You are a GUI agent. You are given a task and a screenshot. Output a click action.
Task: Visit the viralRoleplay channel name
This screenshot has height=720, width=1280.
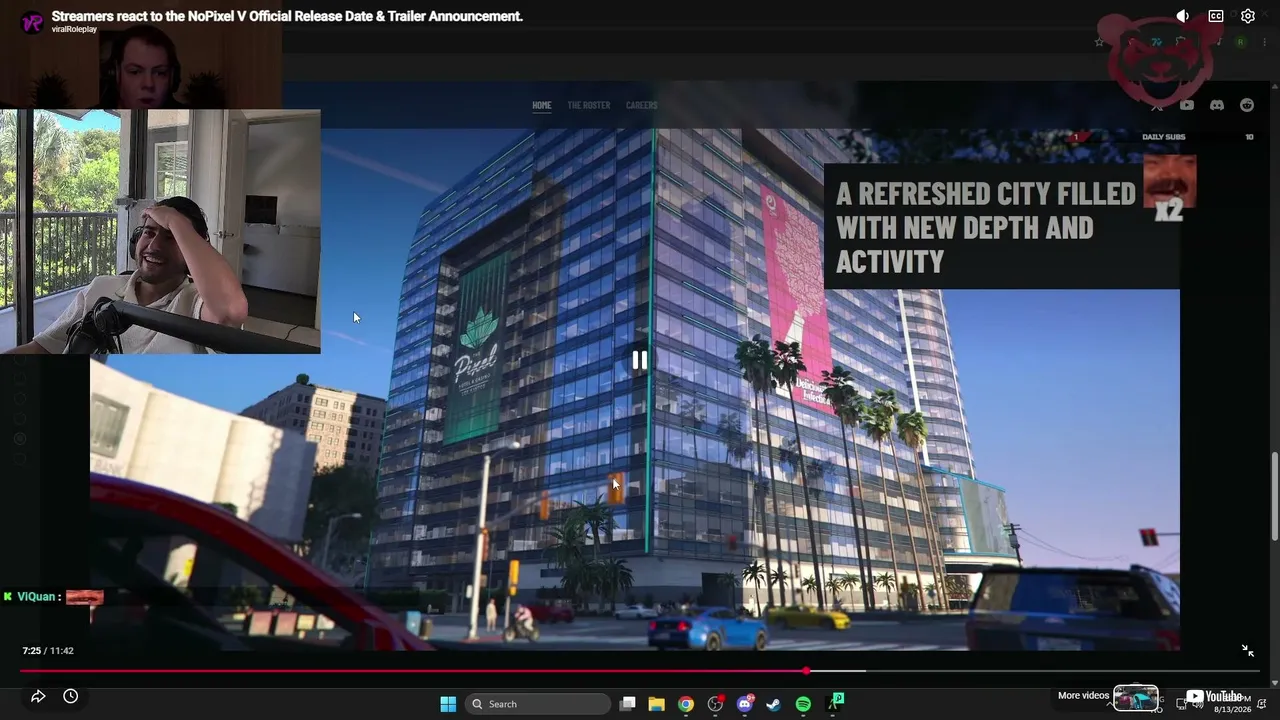pyautogui.click(x=74, y=30)
